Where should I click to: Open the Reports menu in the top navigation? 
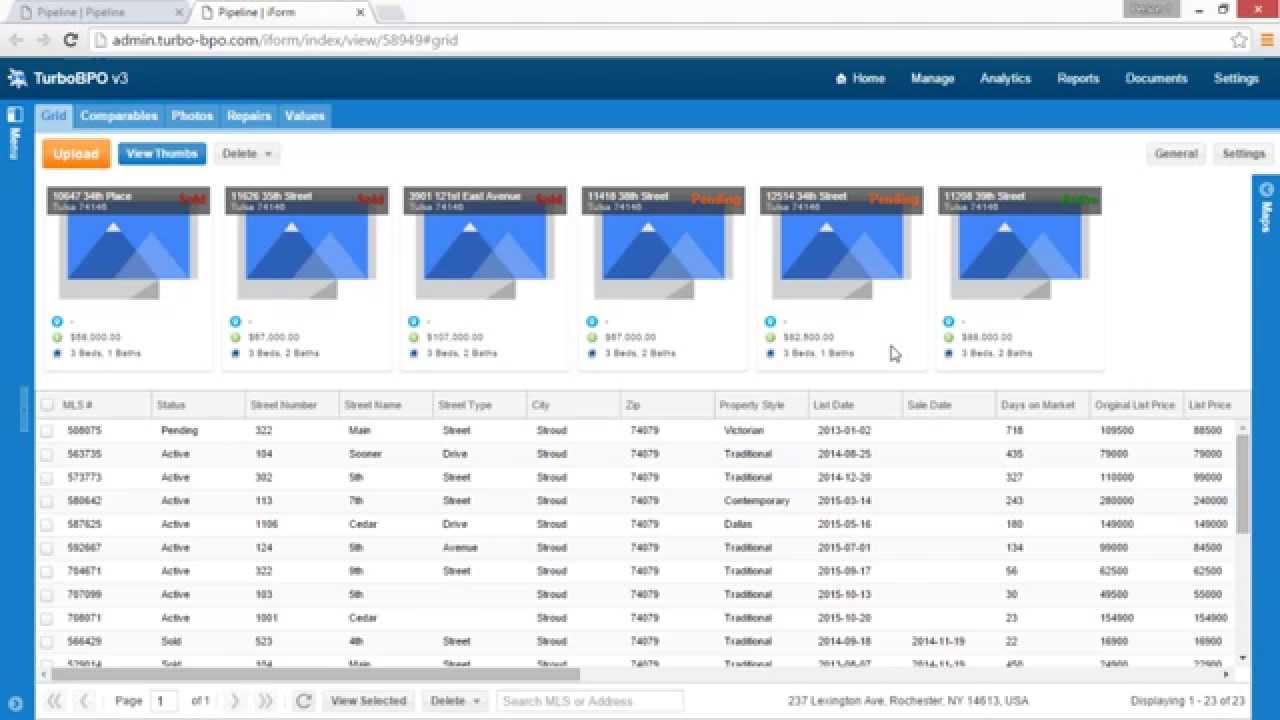(1078, 78)
